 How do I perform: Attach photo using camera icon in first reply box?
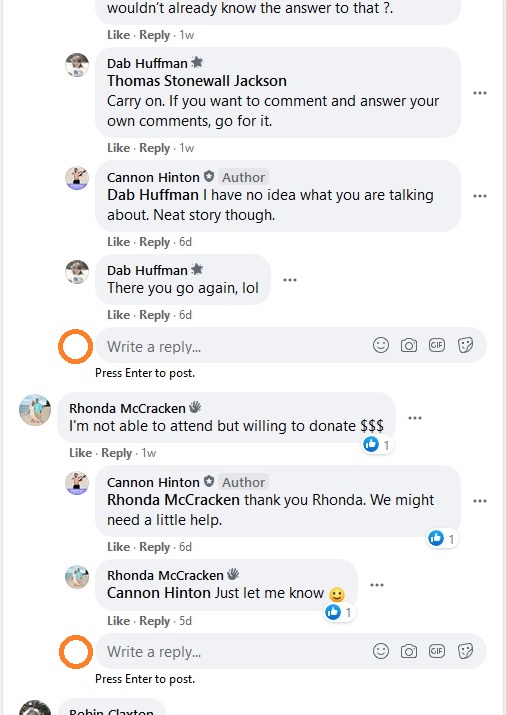click(408, 346)
